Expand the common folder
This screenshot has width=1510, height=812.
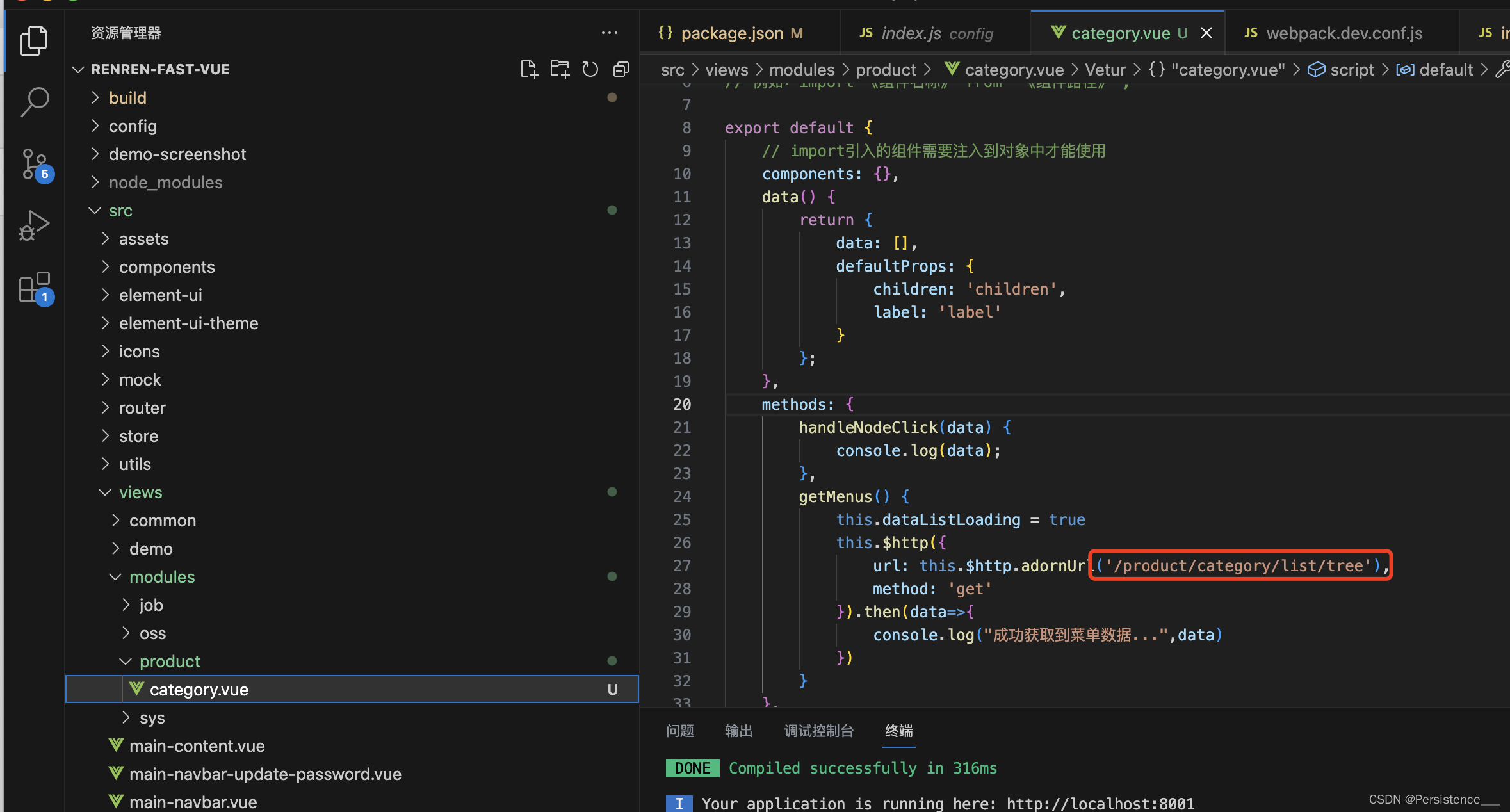click(x=352, y=520)
